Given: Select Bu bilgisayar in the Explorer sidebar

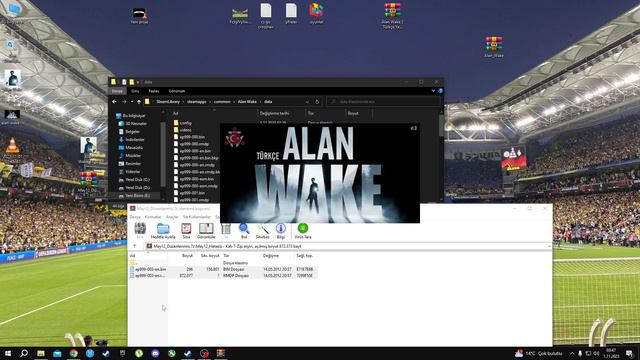Looking at the screenshot, I should [x=131, y=116].
